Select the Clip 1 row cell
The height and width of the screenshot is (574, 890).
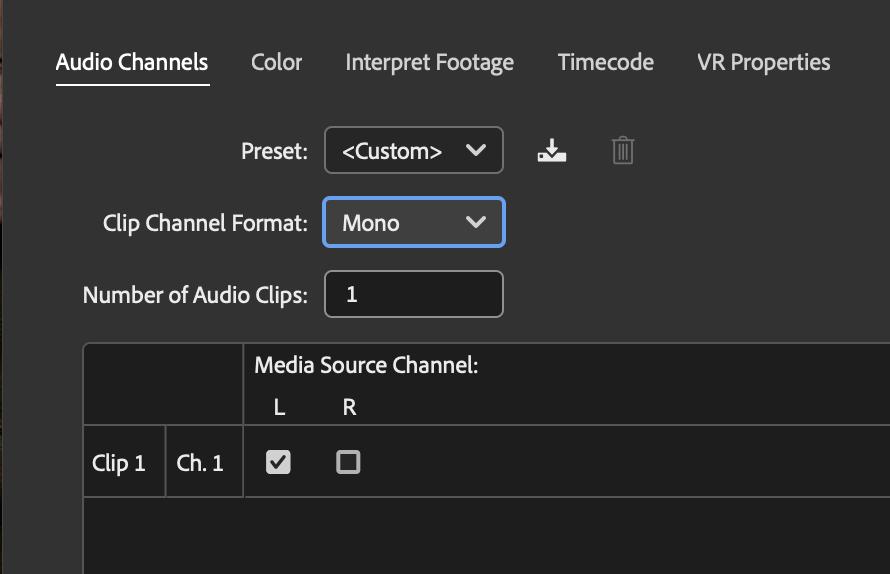(x=124, y=461)
